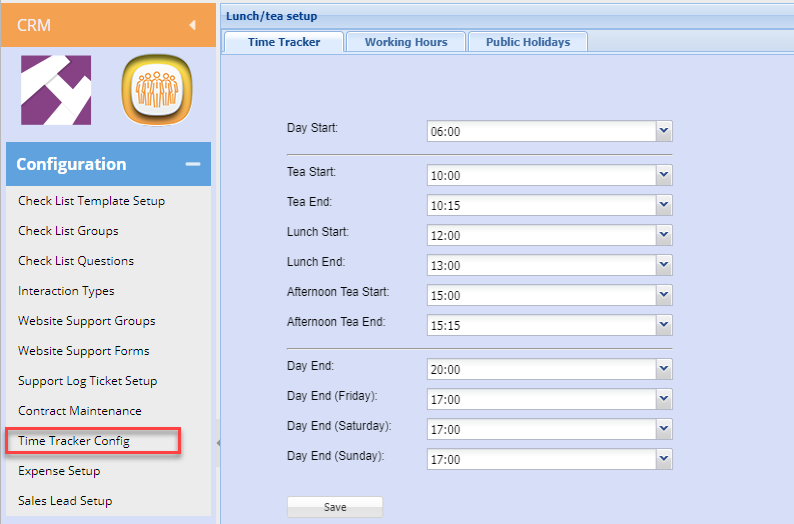
Task: Open the Tea Start dropdown arrow
Action: [664, 175]
